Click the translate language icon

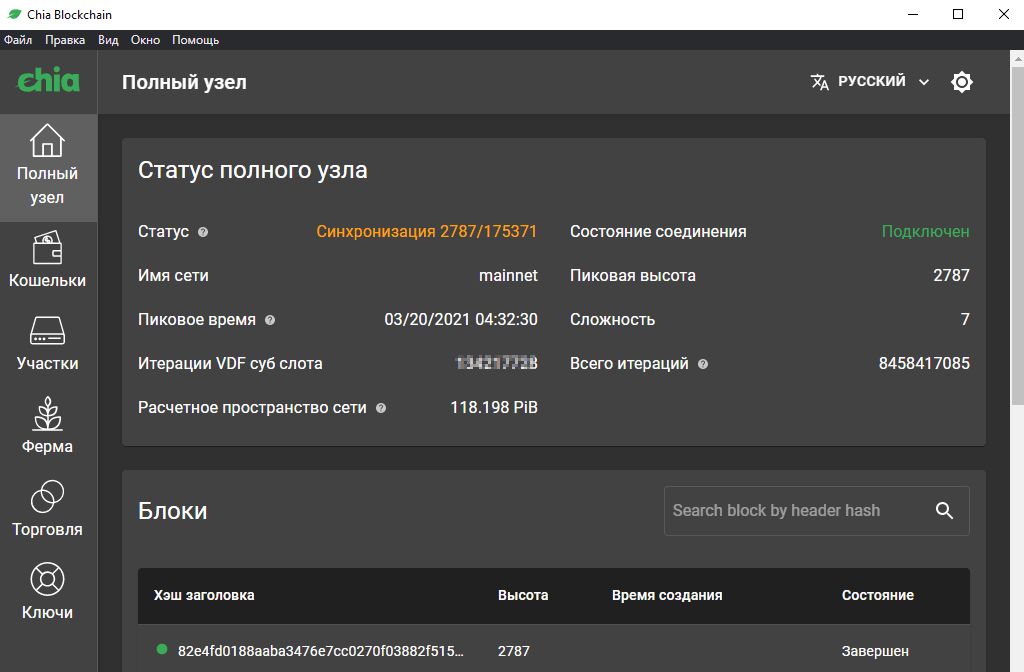point(820,82)
